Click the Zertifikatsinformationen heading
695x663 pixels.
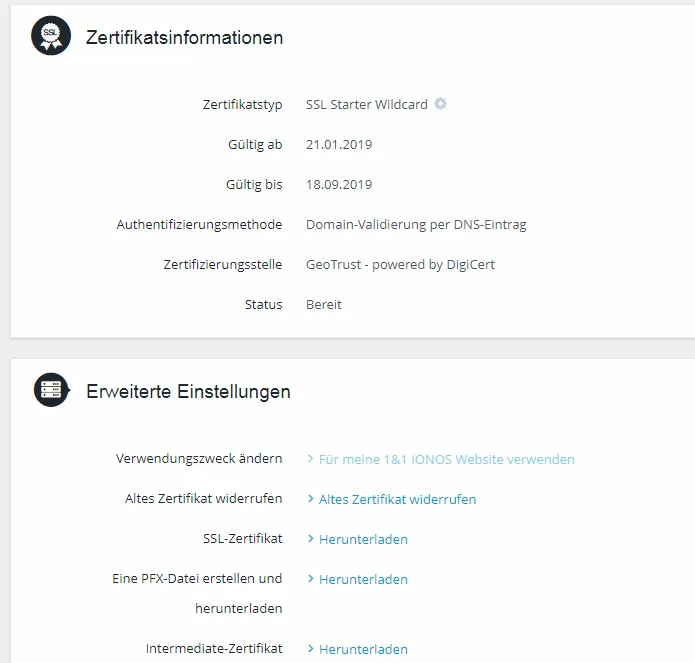point(184,37)
